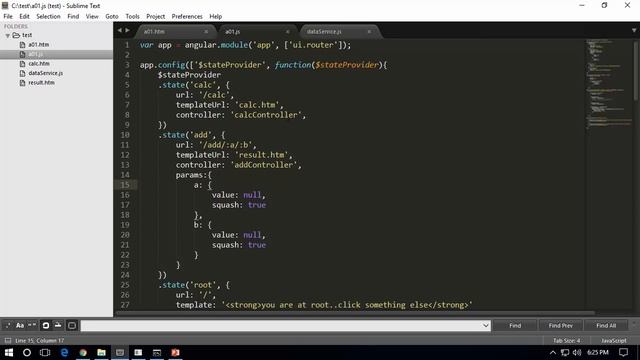Open dataService.js in the sidebar
The height and width of the screenshot is (360, 640).
click(x=45, y=73)
